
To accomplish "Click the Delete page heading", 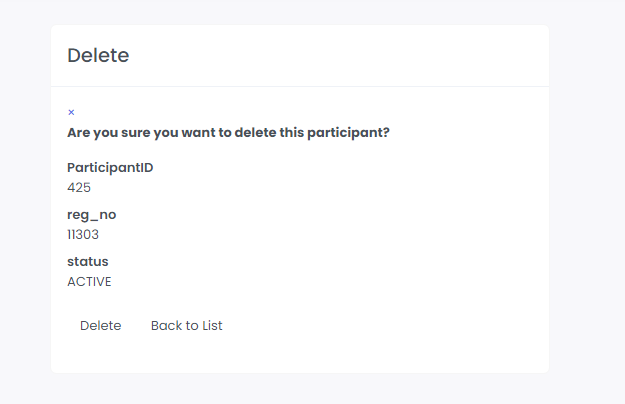I will click(98, 56).
